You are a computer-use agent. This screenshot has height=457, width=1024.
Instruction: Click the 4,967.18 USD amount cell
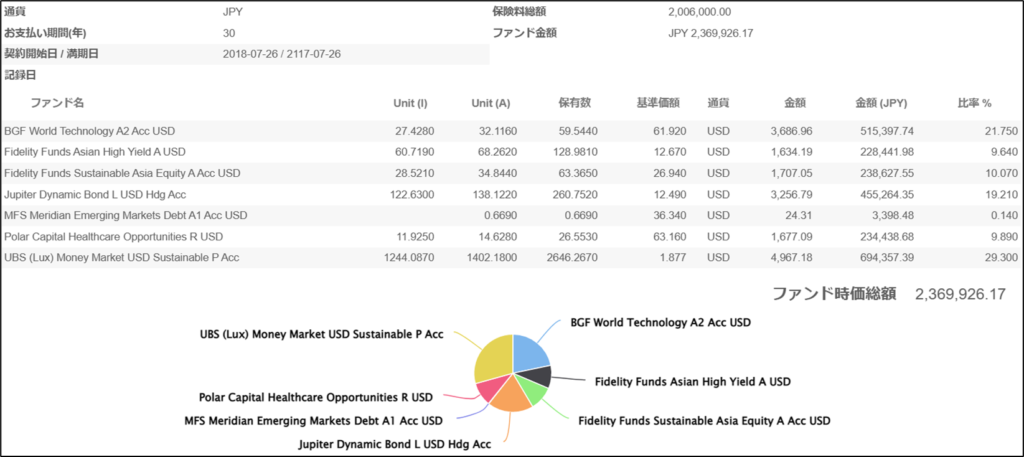(792, 257)
